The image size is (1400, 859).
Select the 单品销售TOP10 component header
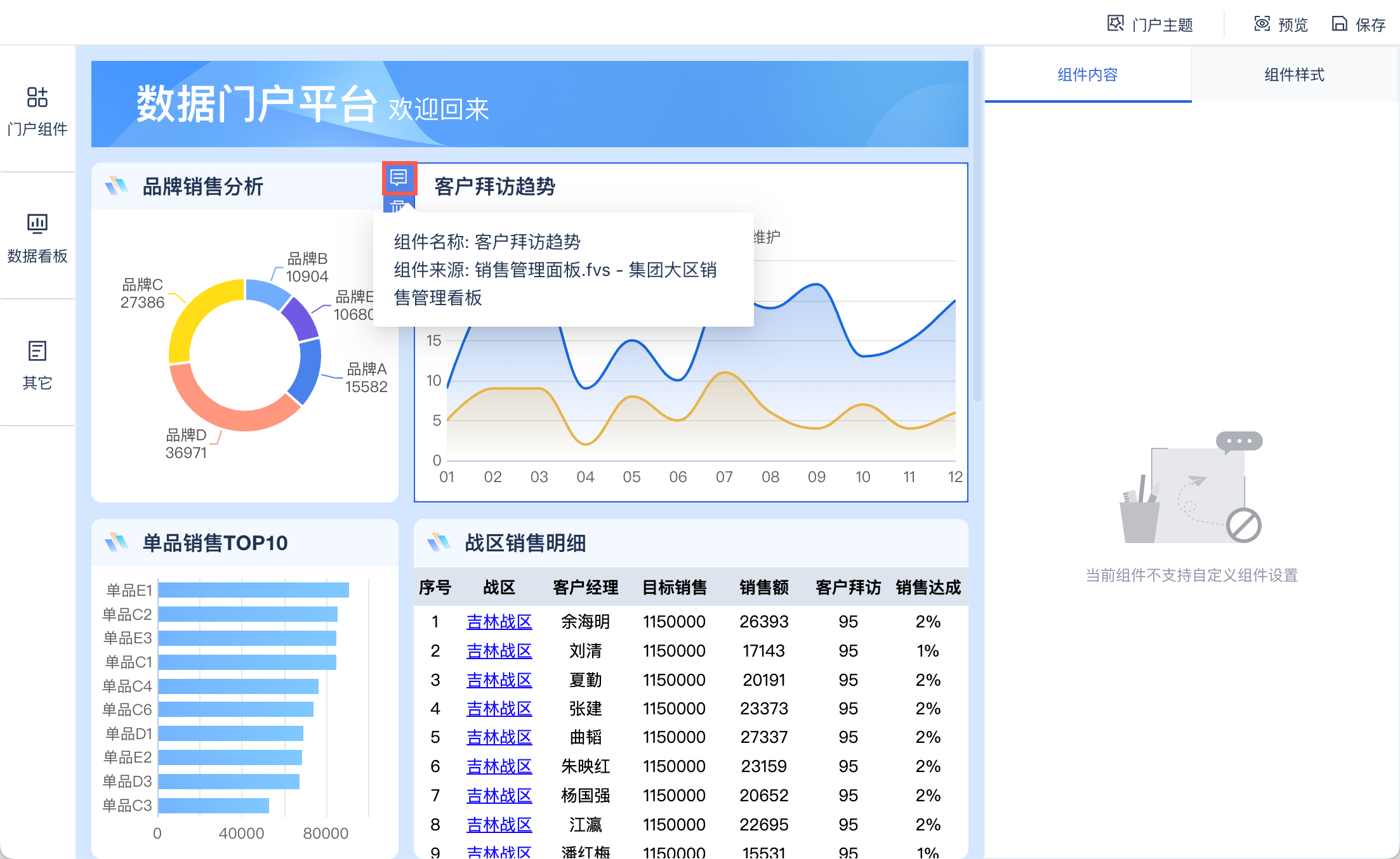tap(215, 543)
